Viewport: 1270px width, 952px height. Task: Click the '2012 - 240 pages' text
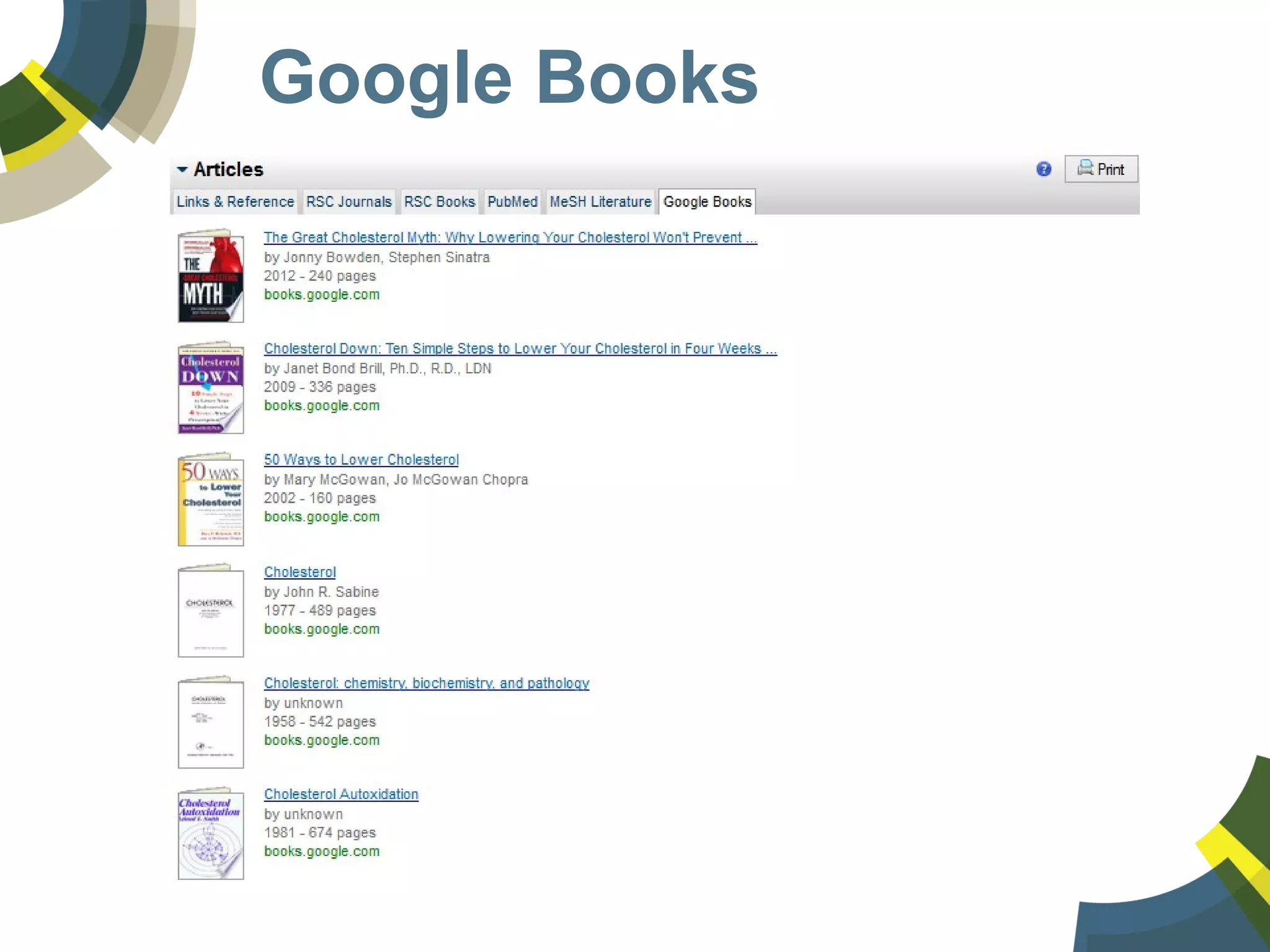pos(320,276)
